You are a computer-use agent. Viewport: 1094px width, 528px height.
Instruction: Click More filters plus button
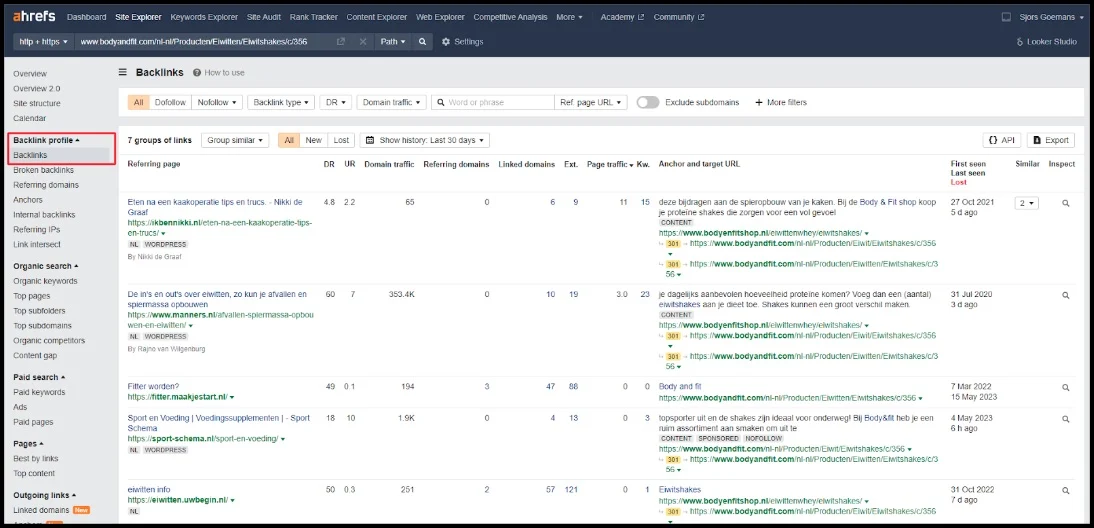coord(781,103)
